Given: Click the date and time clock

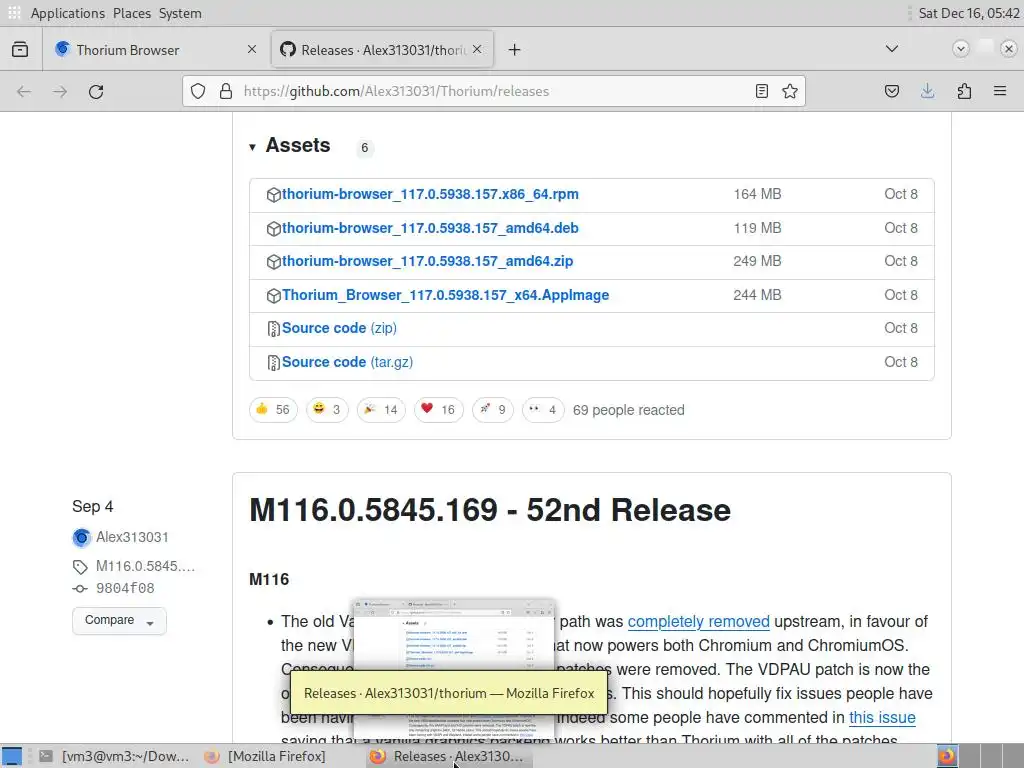Looking at the screenshot, I should click(x=968, y=13).
